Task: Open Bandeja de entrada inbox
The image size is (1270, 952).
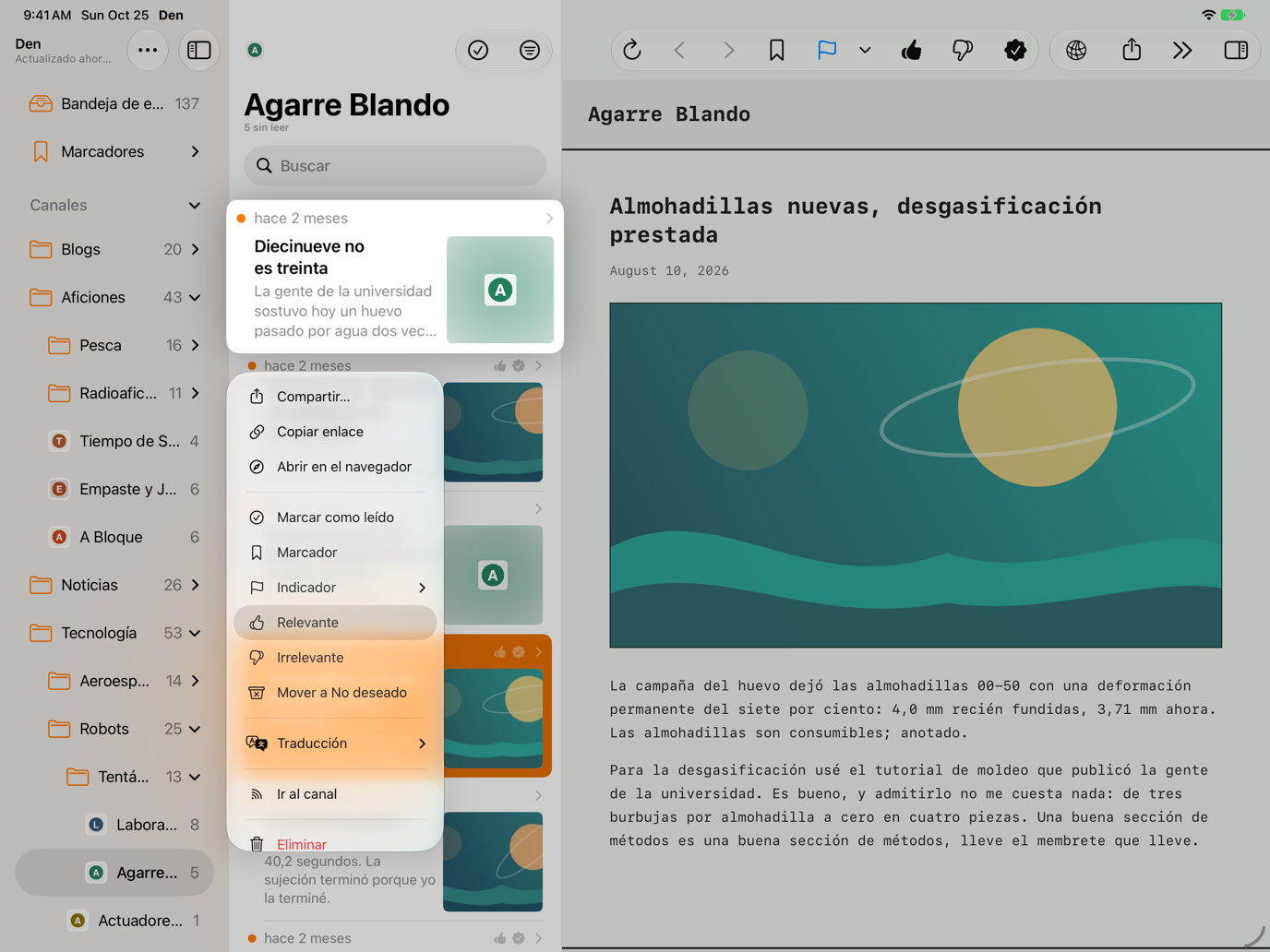Action: [114, 103]
